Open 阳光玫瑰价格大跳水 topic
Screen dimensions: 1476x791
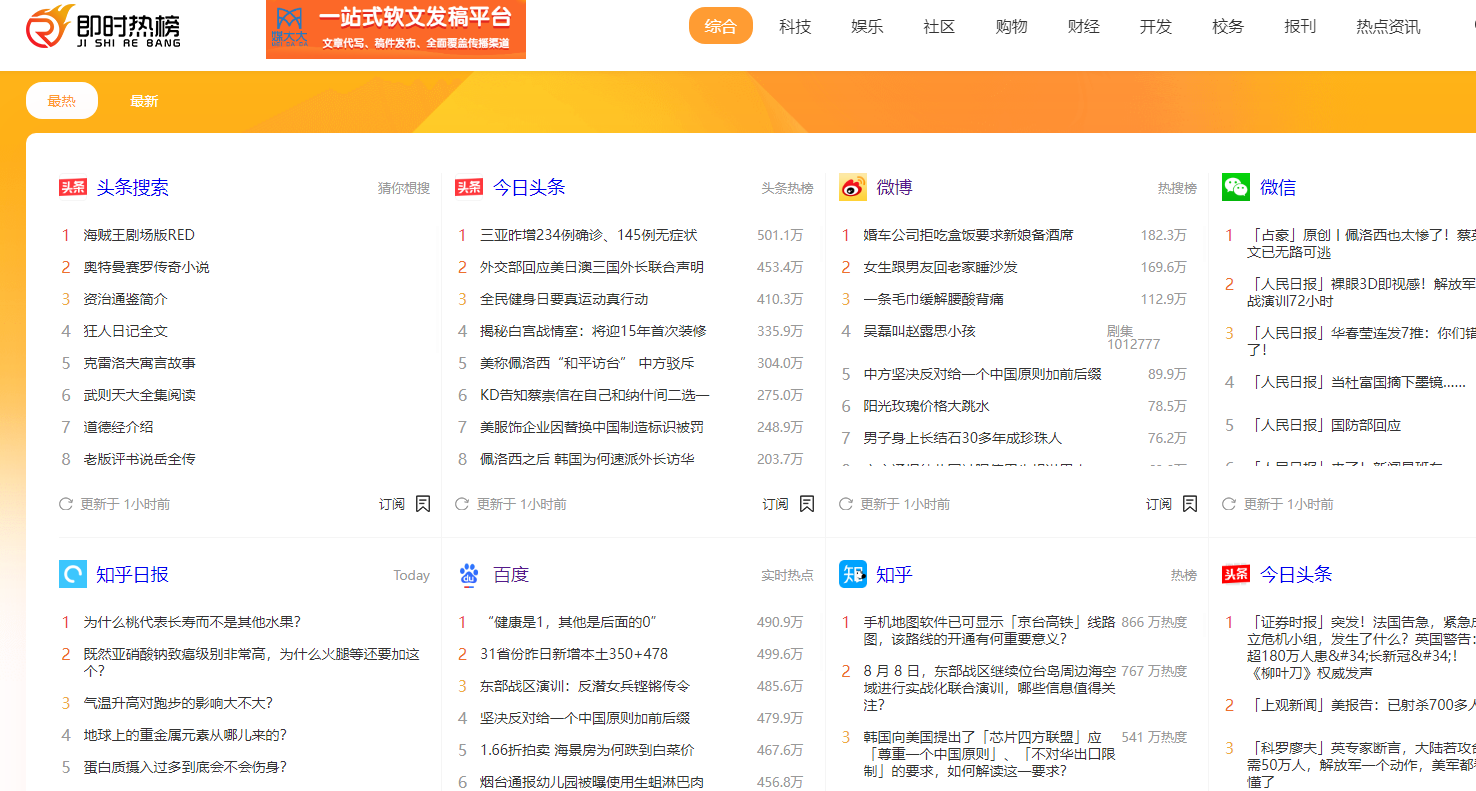(x=926, y=406)
